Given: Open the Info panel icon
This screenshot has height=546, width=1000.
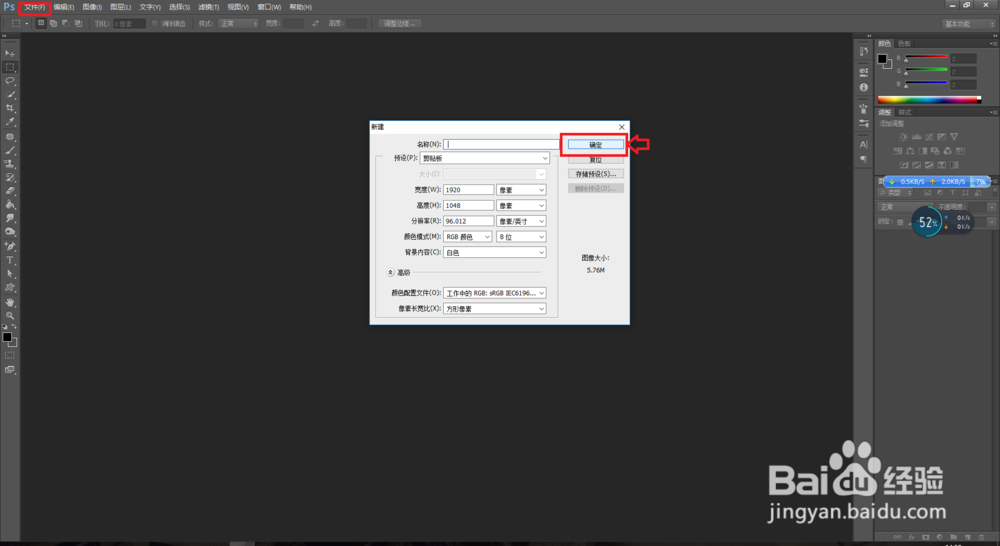Looking at the screenshot, I should click(x=864, y=87).
